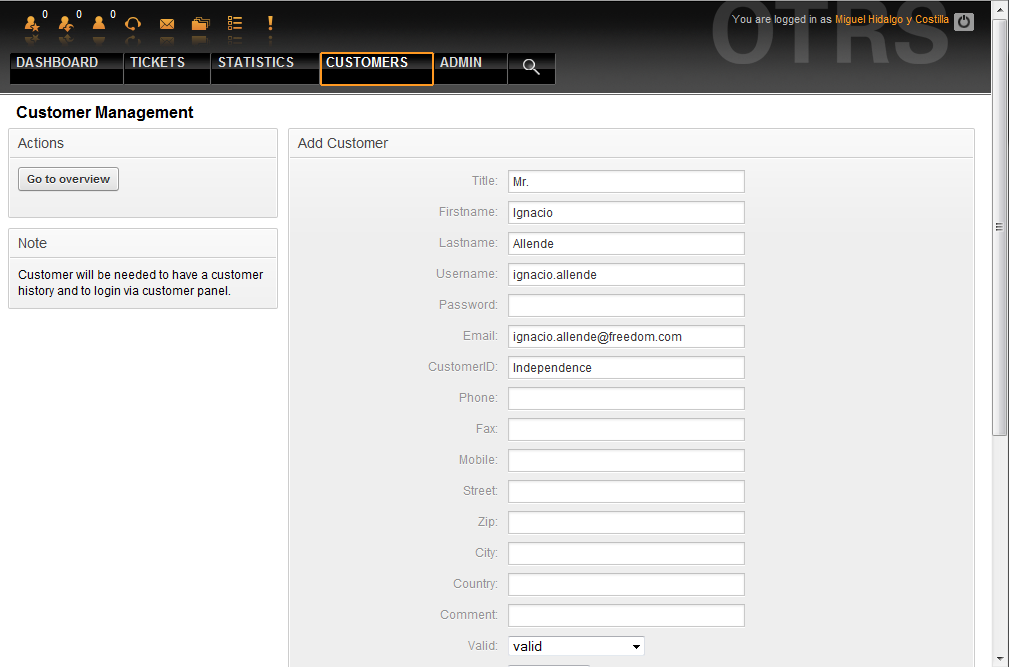Image resolution: width=1009 pixels, height=667 pixels.
Task: Click the vertical page scrollbar
Action: point(999,227)
